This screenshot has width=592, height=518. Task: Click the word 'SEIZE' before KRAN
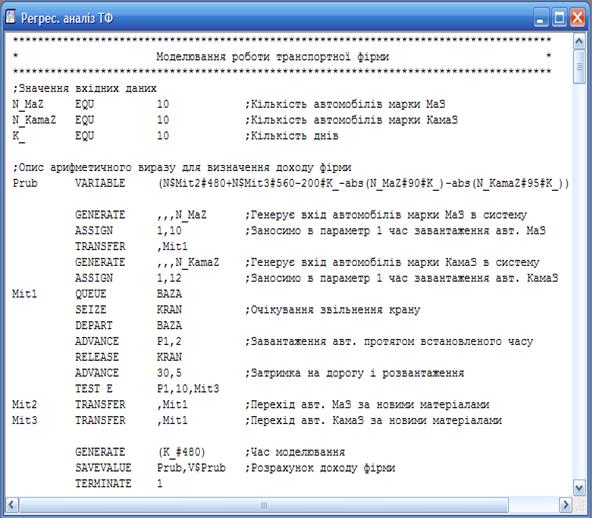(91, 310)
